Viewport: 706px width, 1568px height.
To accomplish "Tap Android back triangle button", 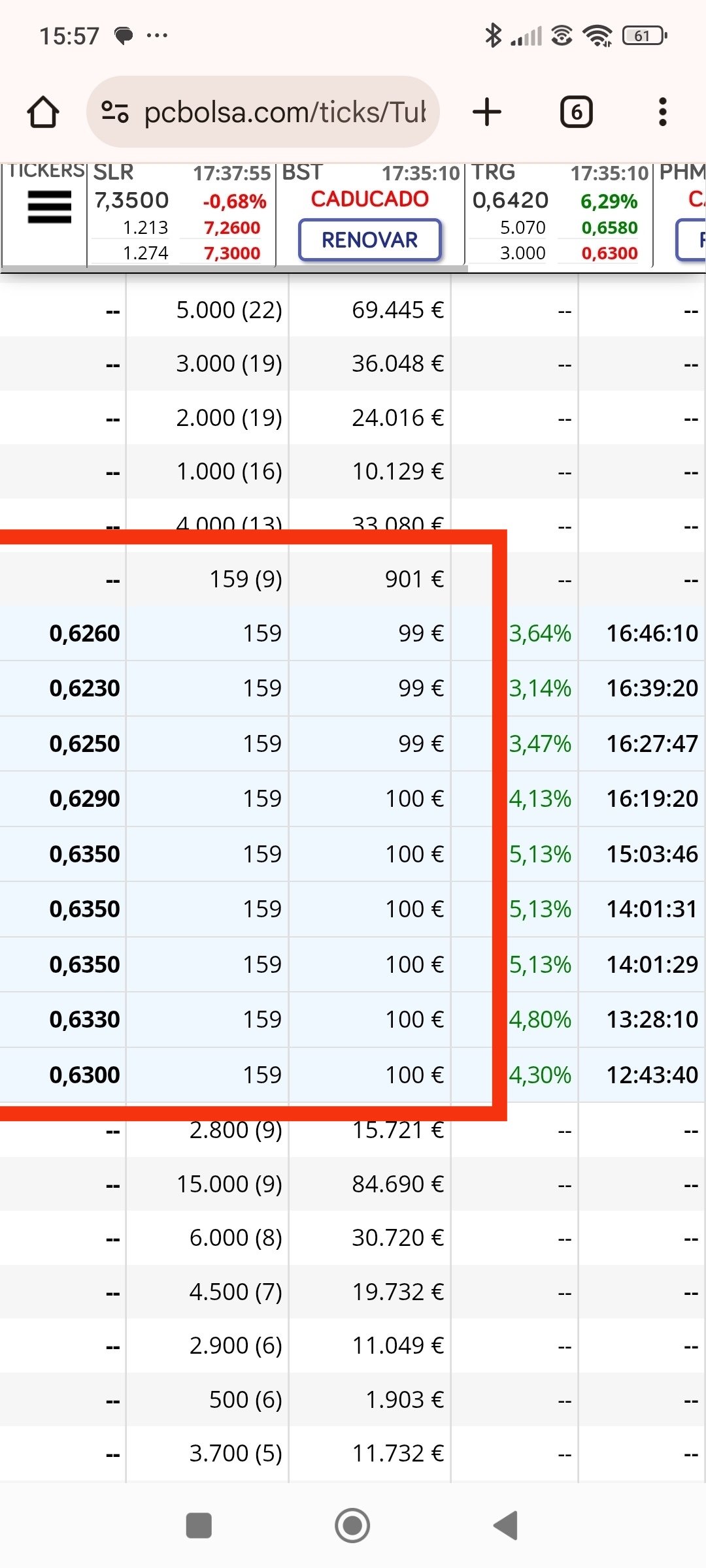I will (x=506, y=1526).
